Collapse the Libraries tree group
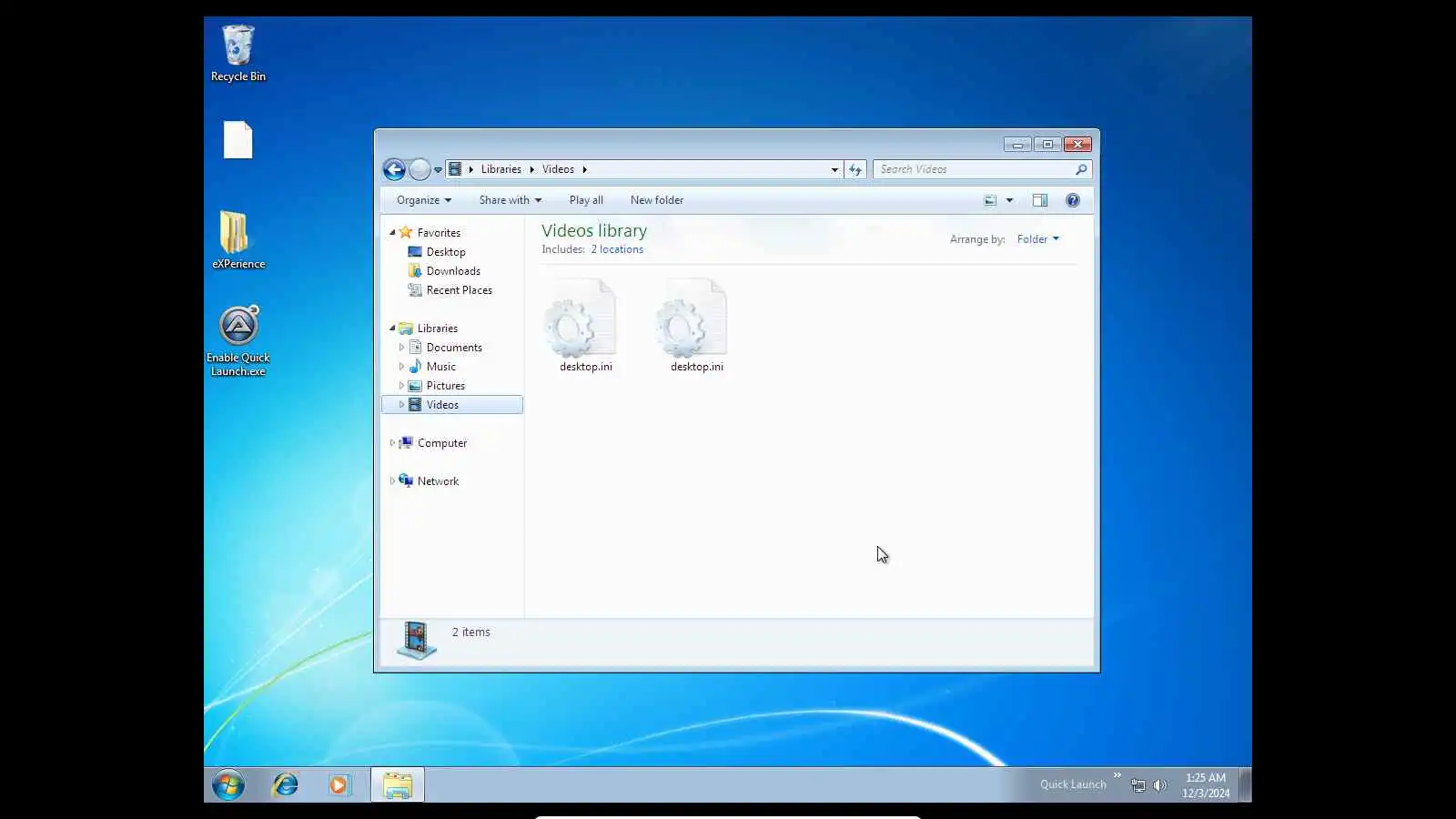Viewport: 1456px width, 819px height. coord(392,329)
